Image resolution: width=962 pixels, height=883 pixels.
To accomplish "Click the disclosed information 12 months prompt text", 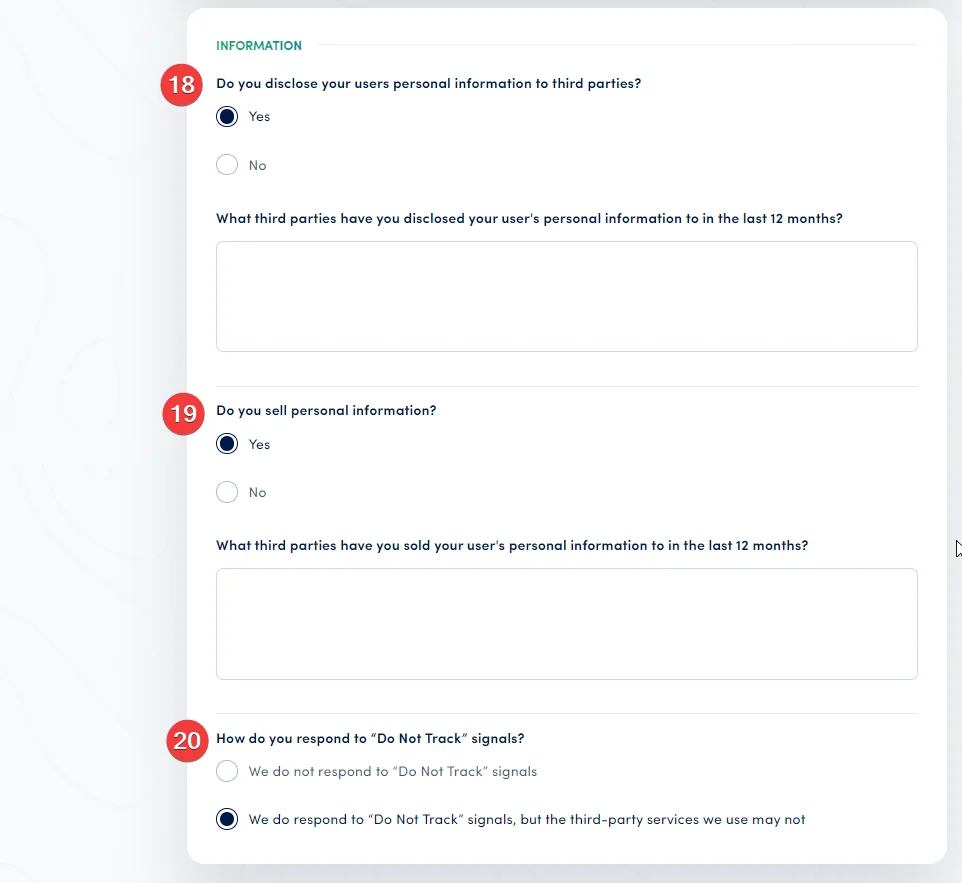I will click(x=529, y=218).
